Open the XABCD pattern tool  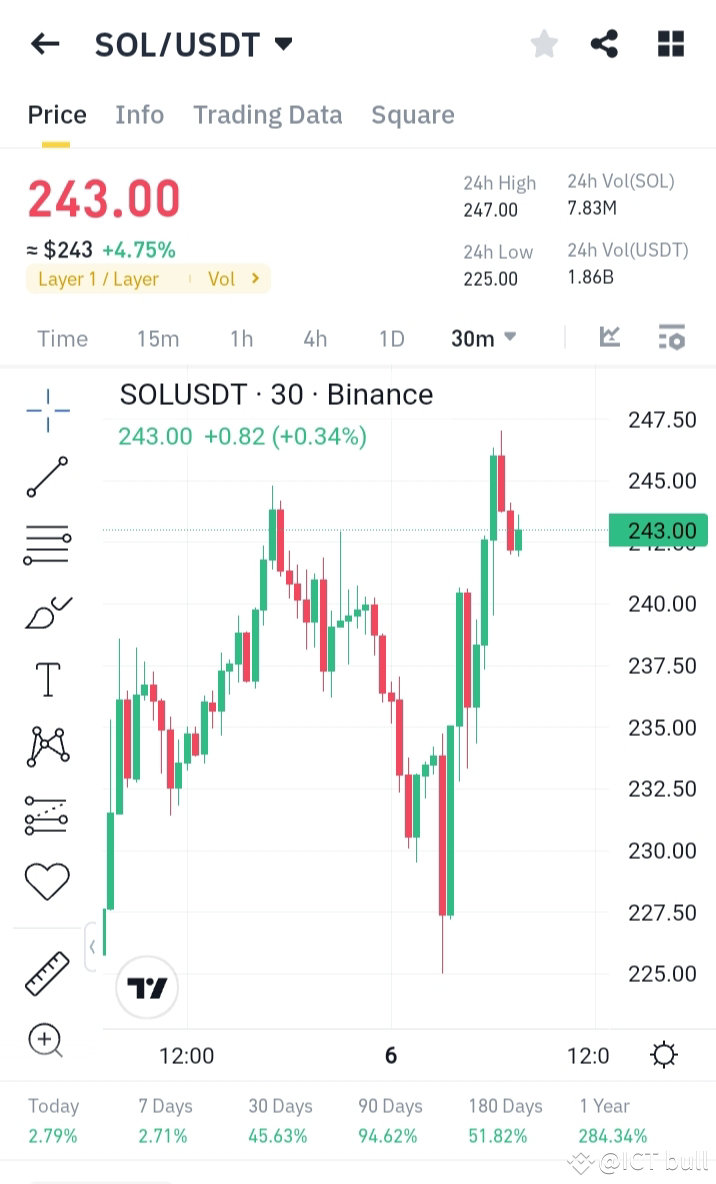tap(46, 744)
